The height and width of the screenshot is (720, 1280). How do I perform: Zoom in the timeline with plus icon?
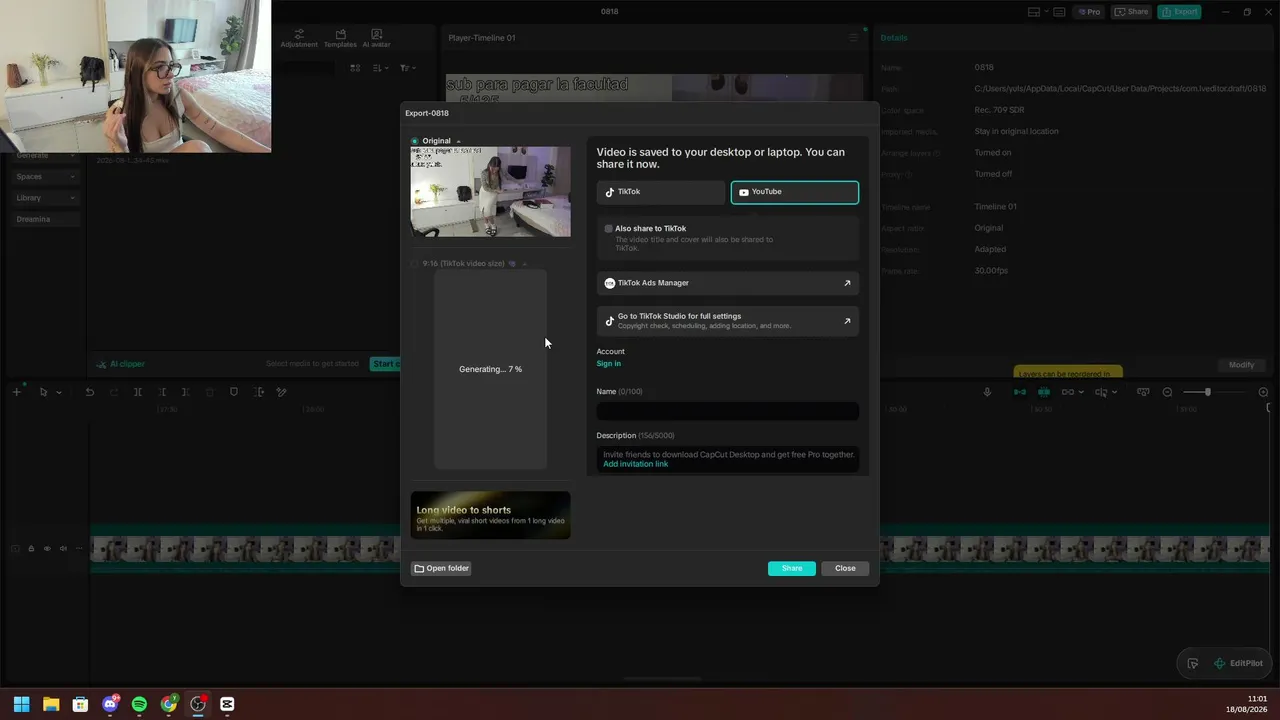[x=1263, y=392]
